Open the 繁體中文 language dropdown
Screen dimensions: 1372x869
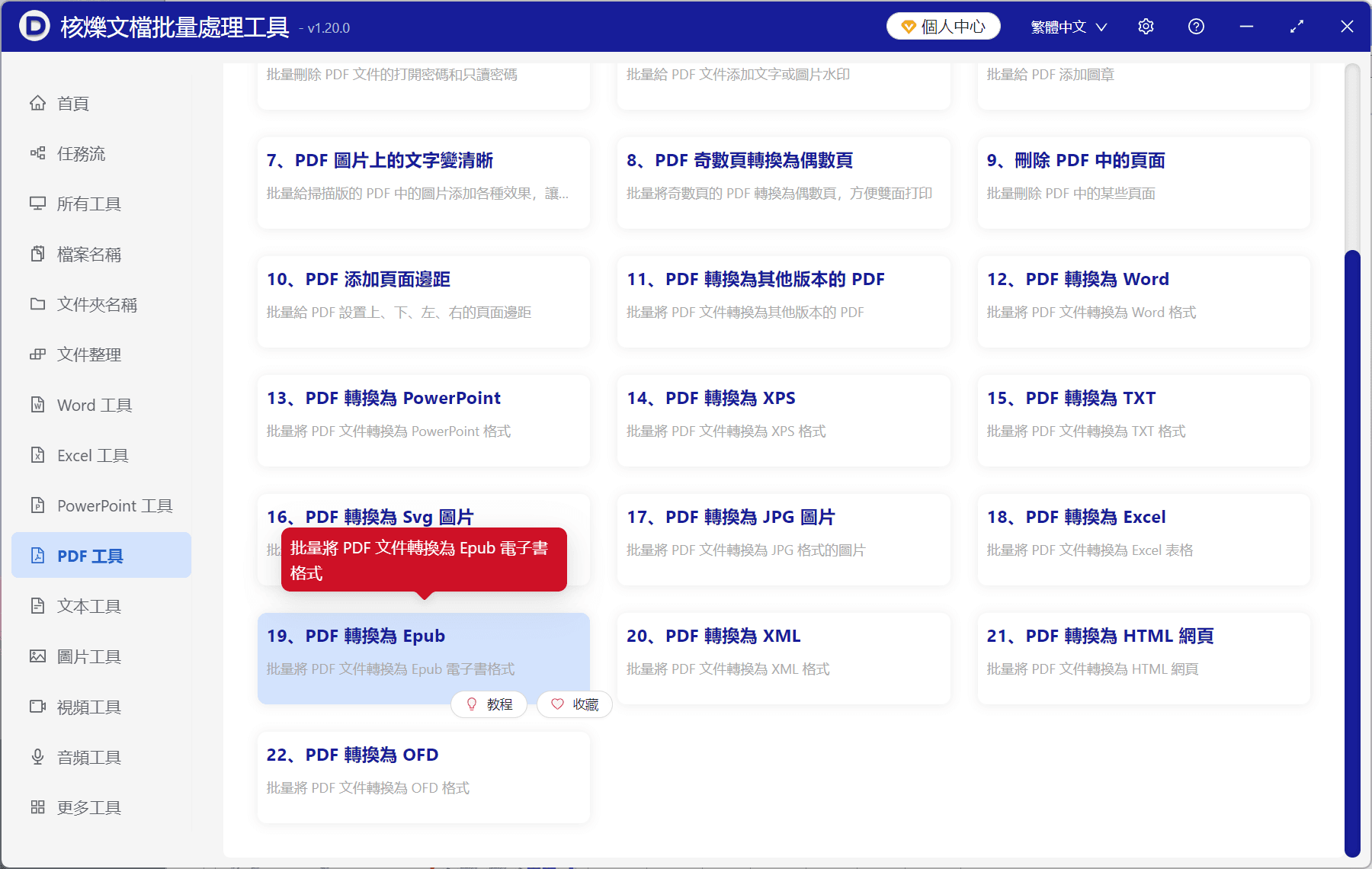tap(1066, 26)
